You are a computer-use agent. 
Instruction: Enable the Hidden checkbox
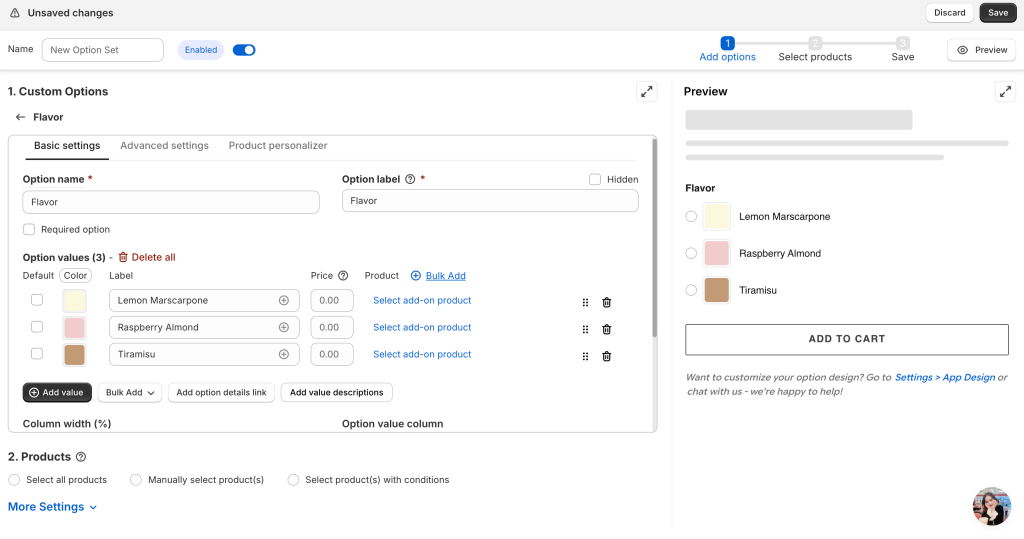pyautogui.click(x=595, y=180)
